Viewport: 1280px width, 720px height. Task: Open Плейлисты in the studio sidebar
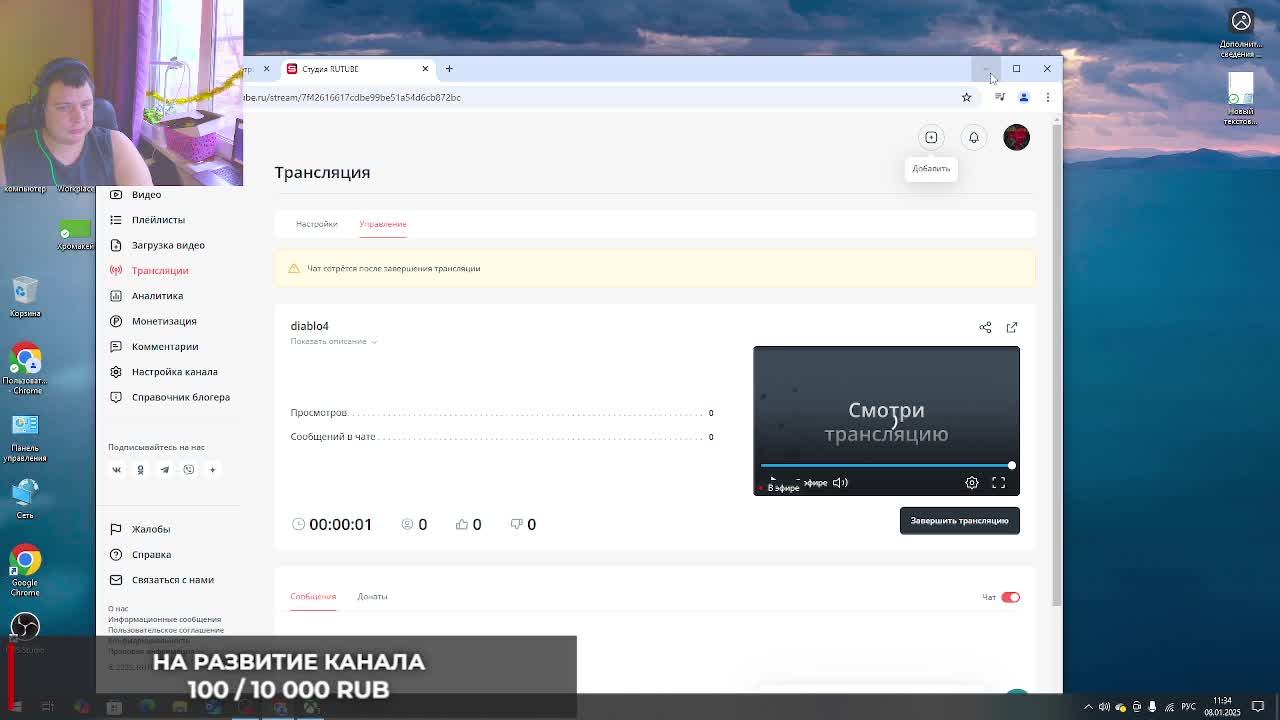[x=158, y=220]
